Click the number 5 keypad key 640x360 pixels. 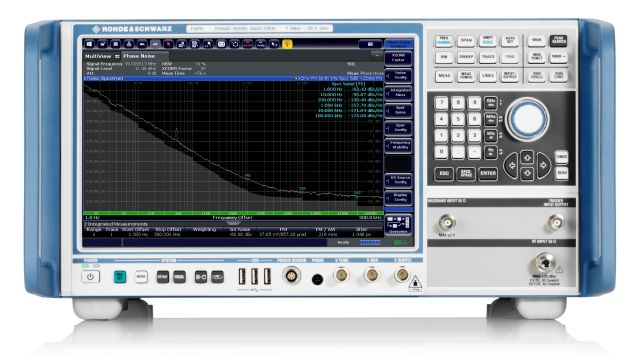tap(458, 120)
